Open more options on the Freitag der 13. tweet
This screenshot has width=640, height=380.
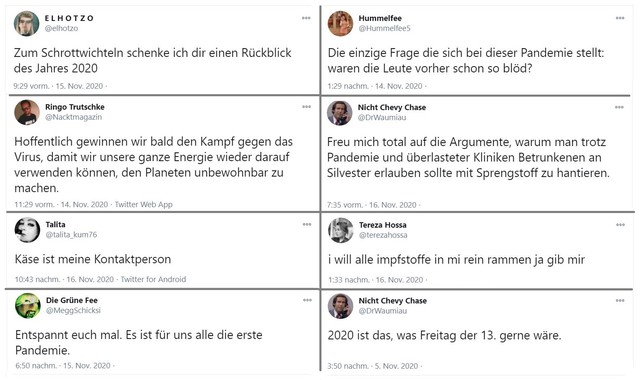click(620, 301)
